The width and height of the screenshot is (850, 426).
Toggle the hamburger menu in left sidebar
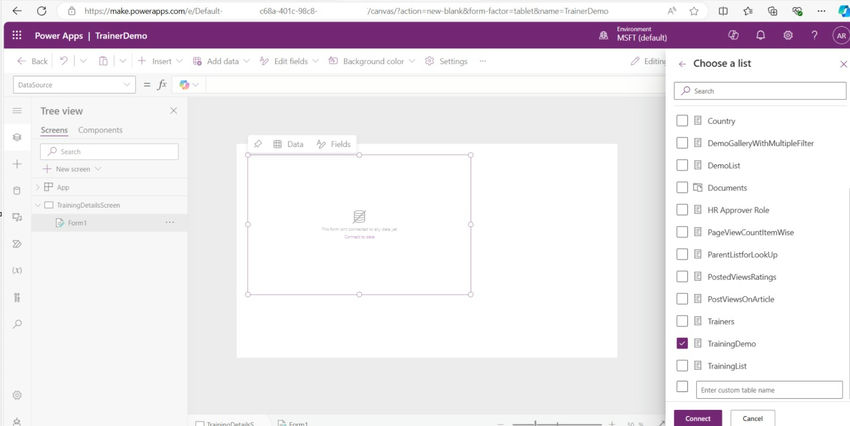pyautogui.click(x=17, y=111)
